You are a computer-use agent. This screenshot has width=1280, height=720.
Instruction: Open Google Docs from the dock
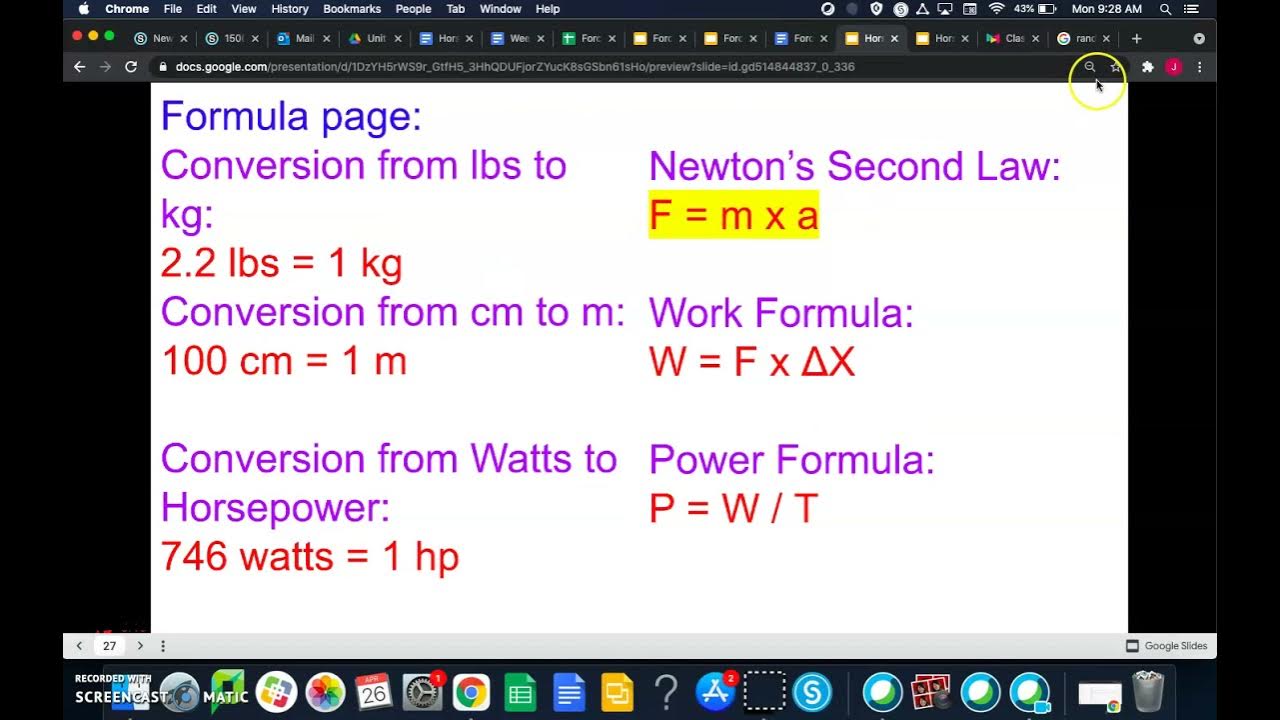[569, 692]
